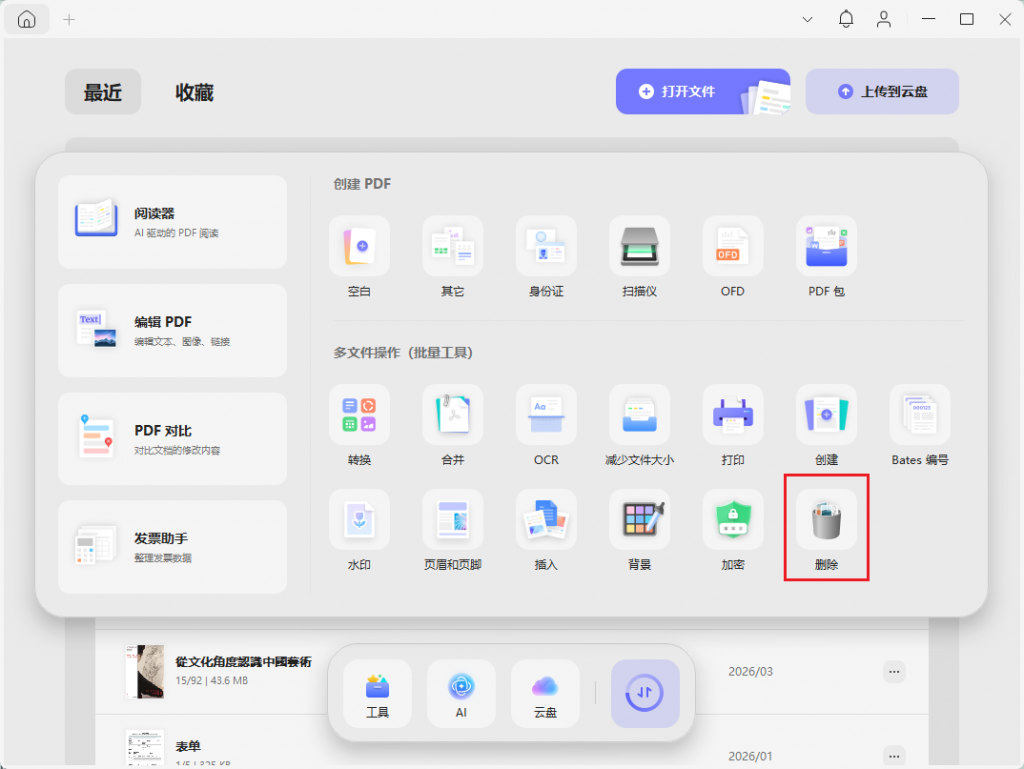Open the 合并 merge tool
The width and height of the screenshot is (1024, 769).
click(x=453, y=415)
